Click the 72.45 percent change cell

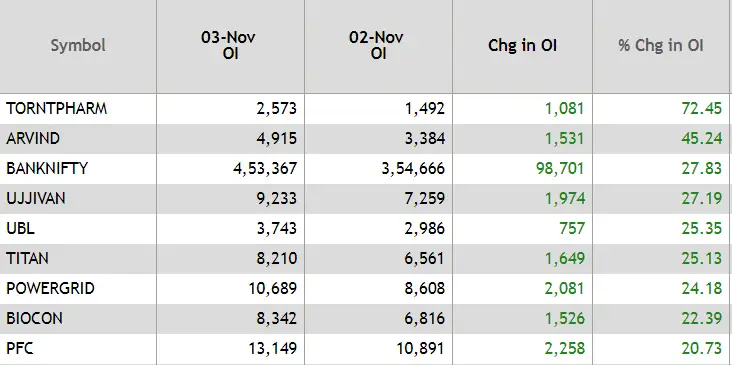[702, 109]
